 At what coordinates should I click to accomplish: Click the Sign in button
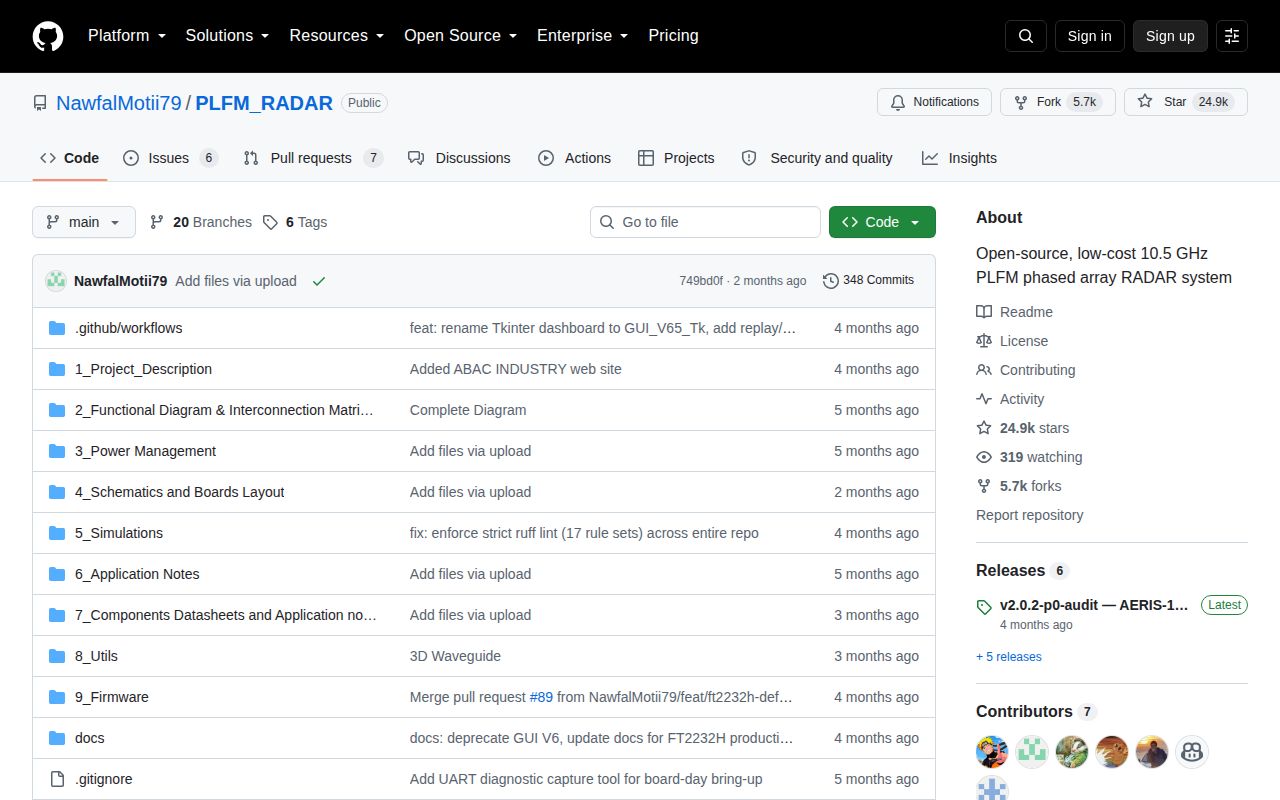click(1089, 36)
